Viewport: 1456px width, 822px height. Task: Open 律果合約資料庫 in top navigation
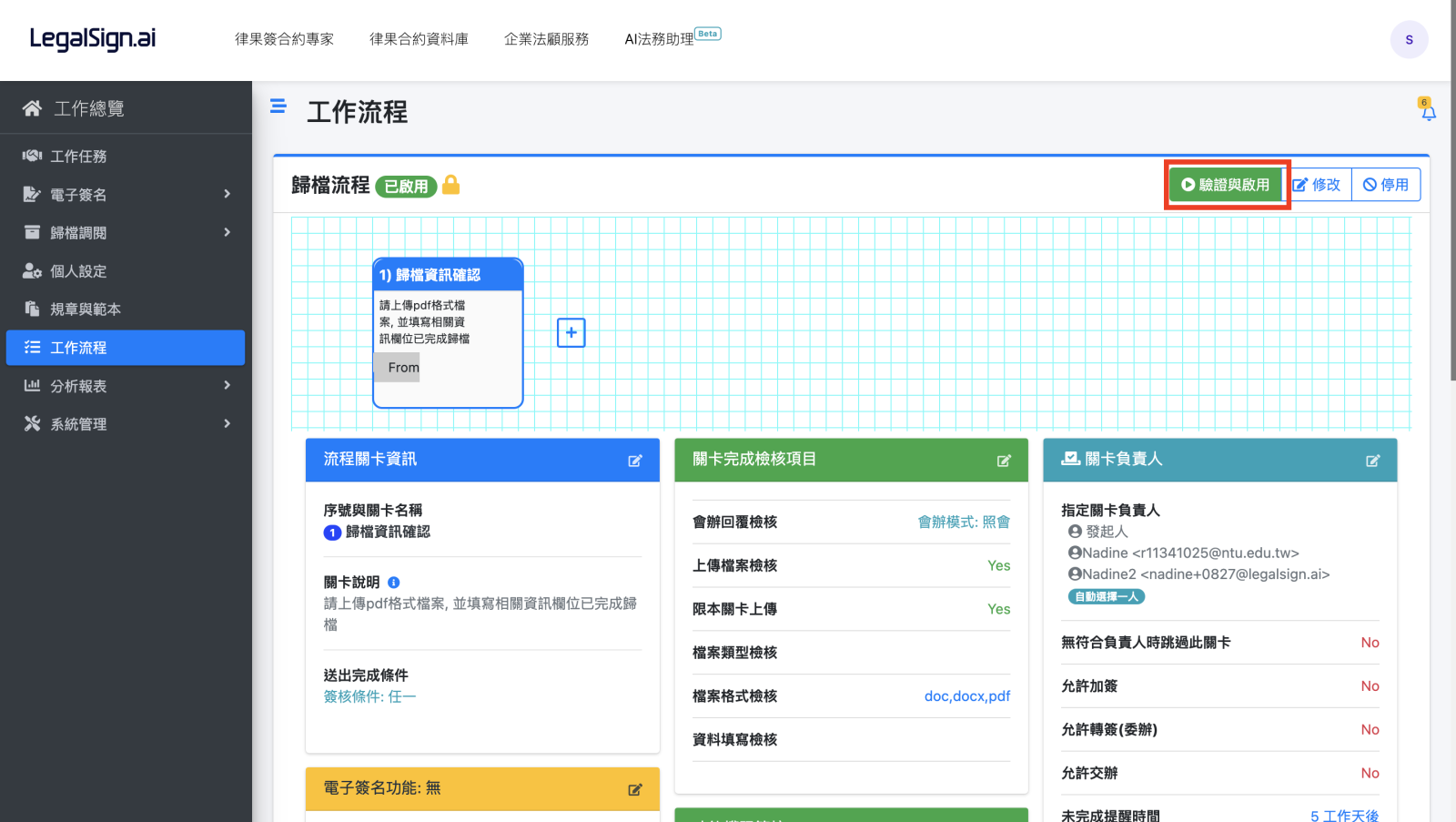tap(419, 39)
